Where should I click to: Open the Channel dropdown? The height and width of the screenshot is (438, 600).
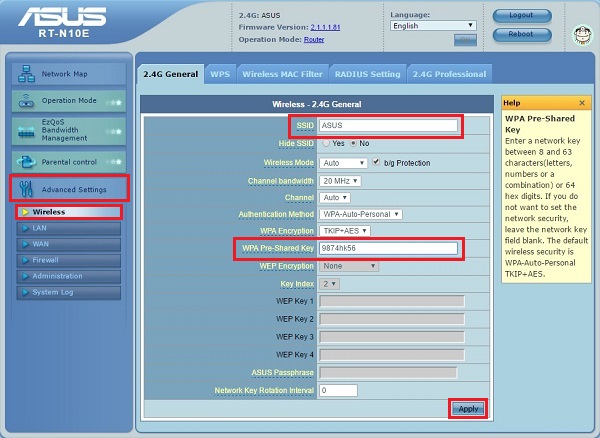335,198
